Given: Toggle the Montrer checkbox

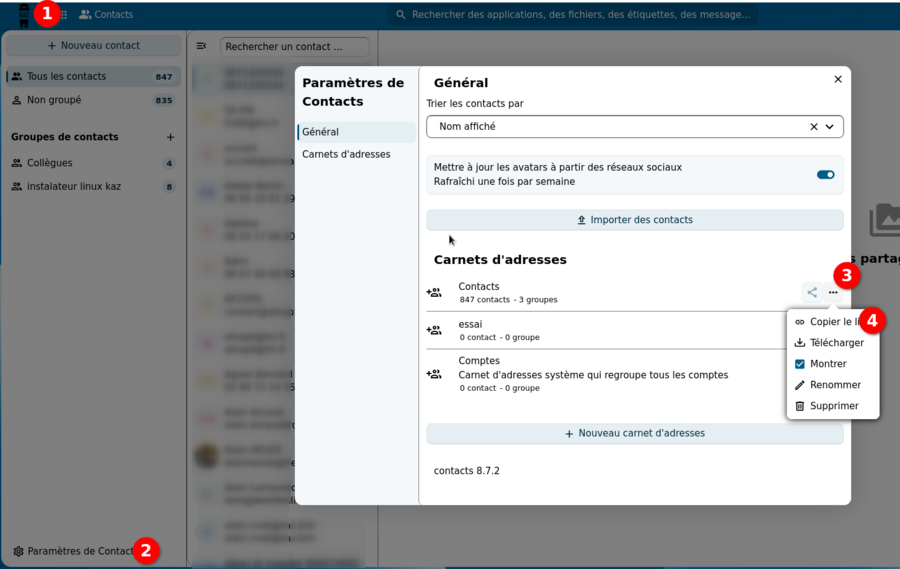Looking at the screenshot, I should click(x=800, y=364).
